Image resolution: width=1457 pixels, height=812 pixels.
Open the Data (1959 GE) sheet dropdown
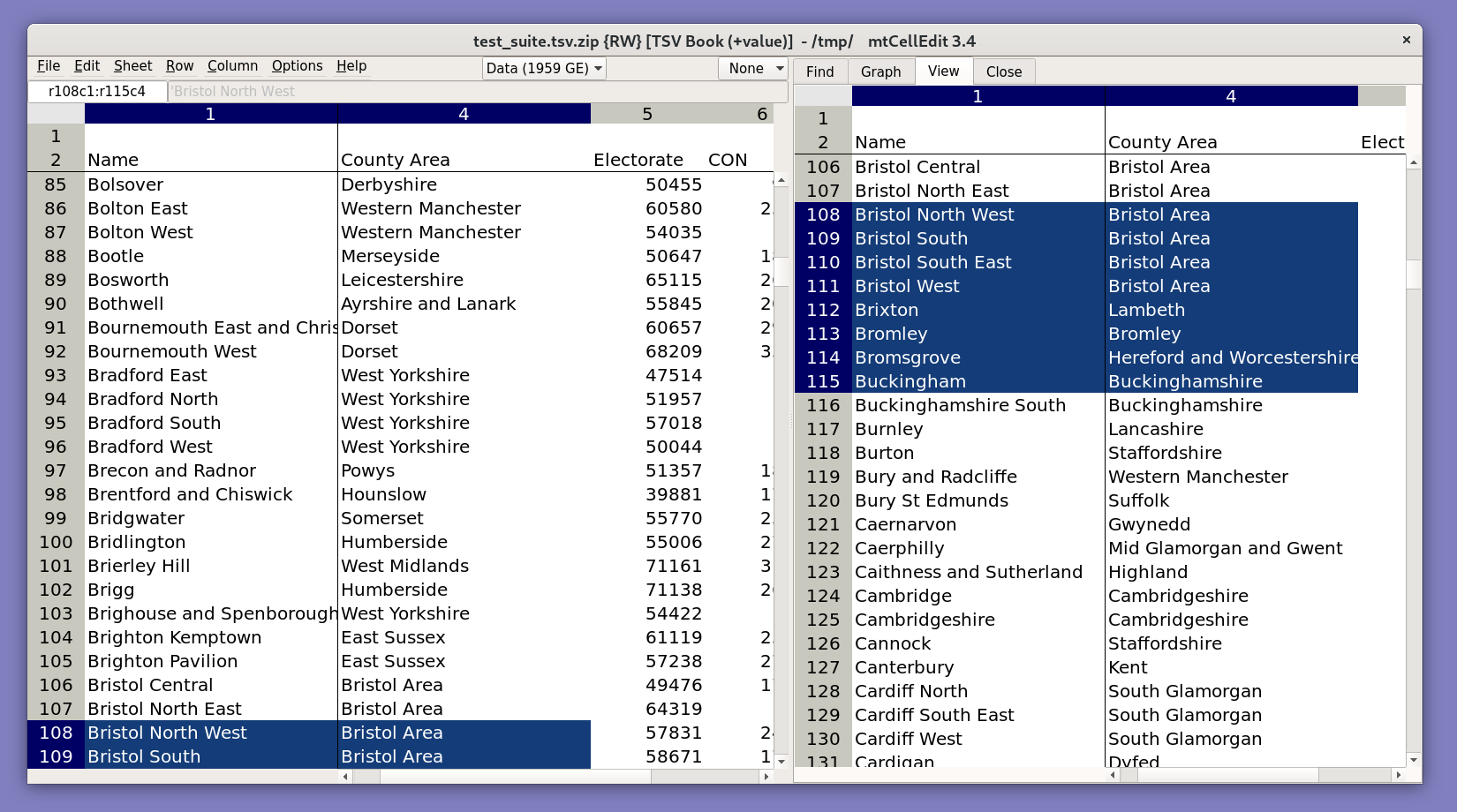tap(544, 69)
